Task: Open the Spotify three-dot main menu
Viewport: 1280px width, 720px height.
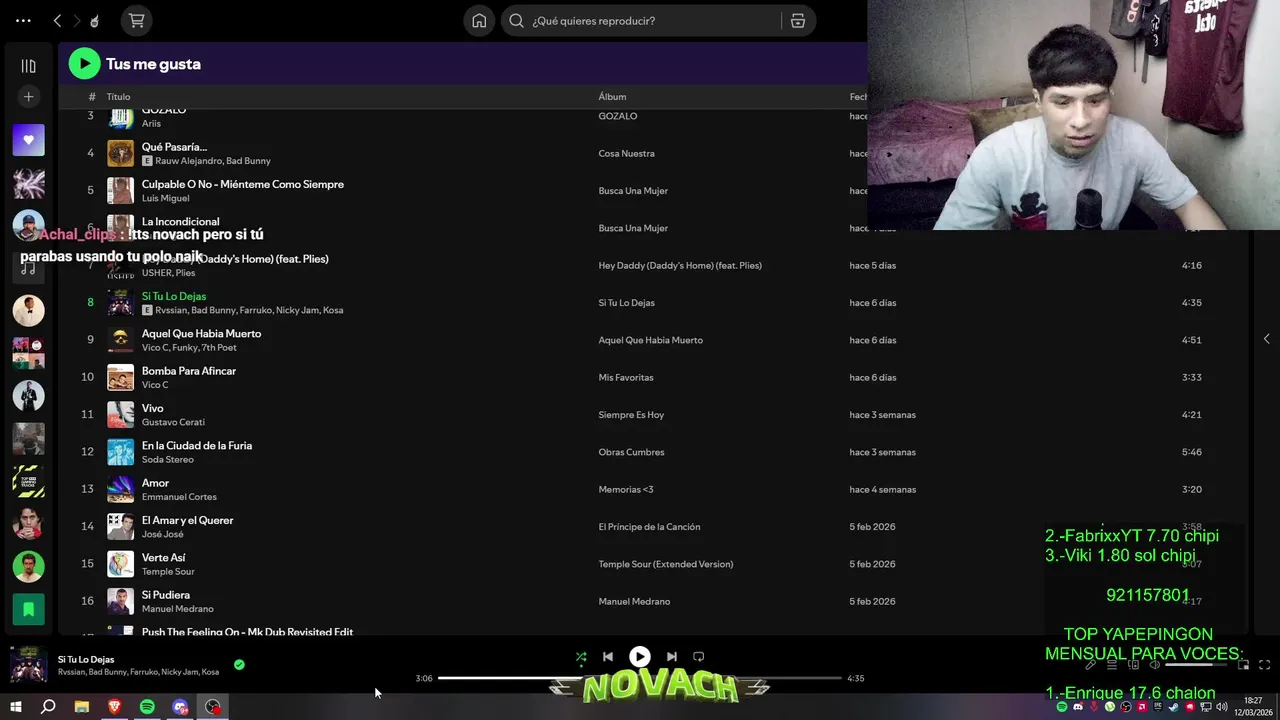Action: click(x=23, y=20)
